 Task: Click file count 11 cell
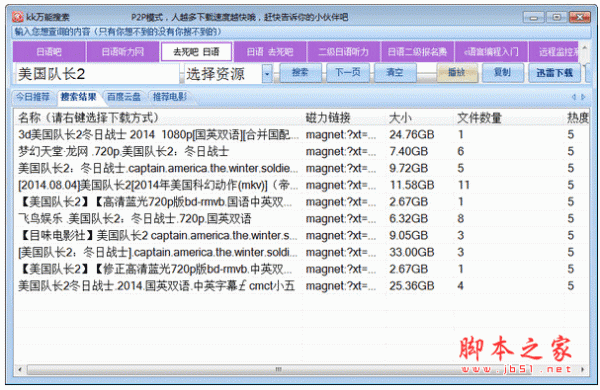point(463,185)
